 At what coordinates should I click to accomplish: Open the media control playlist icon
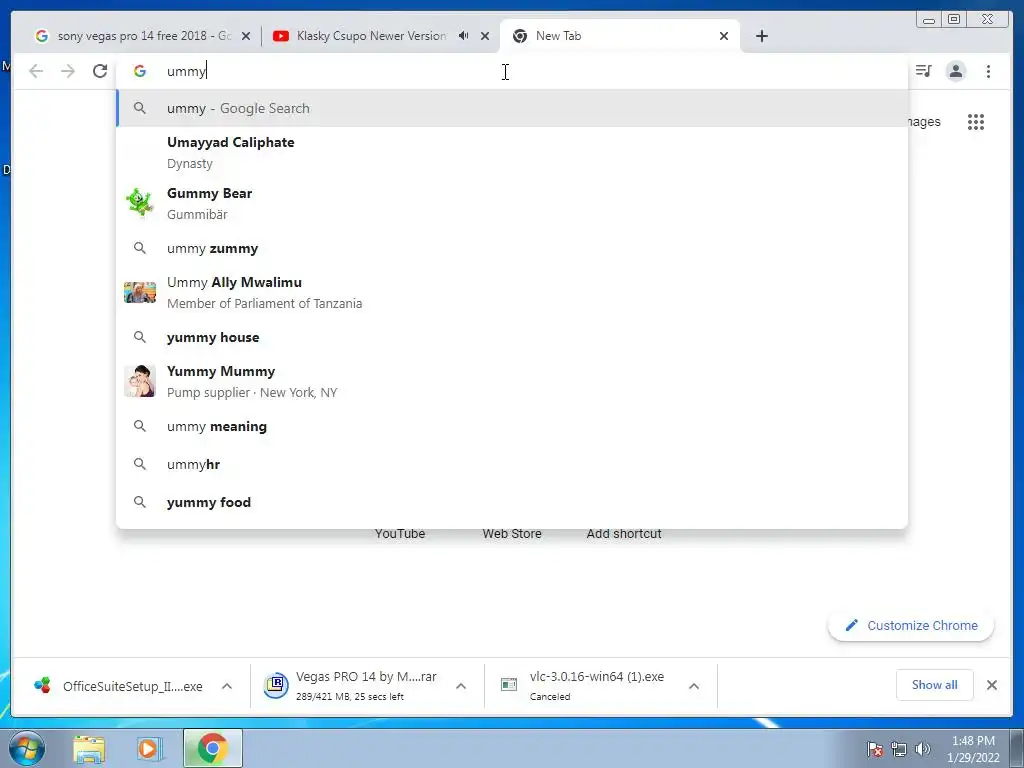tap(923, 71)
